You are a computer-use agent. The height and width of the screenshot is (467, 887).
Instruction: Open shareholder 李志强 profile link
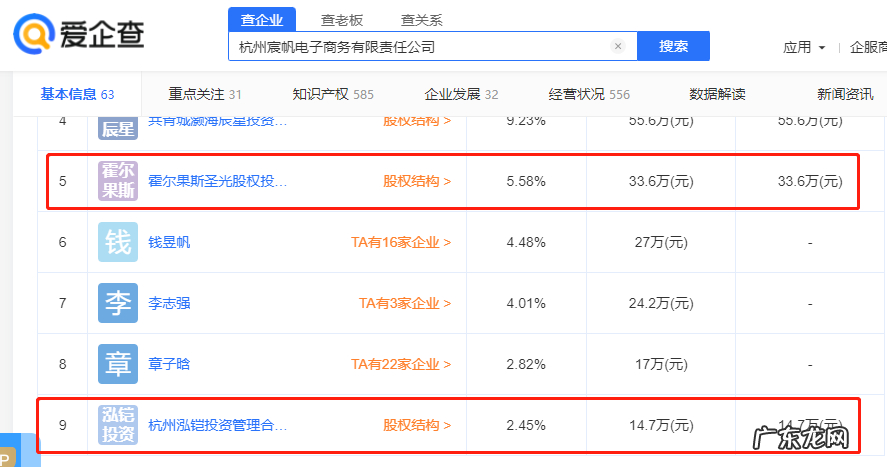[x=169, y=303]
